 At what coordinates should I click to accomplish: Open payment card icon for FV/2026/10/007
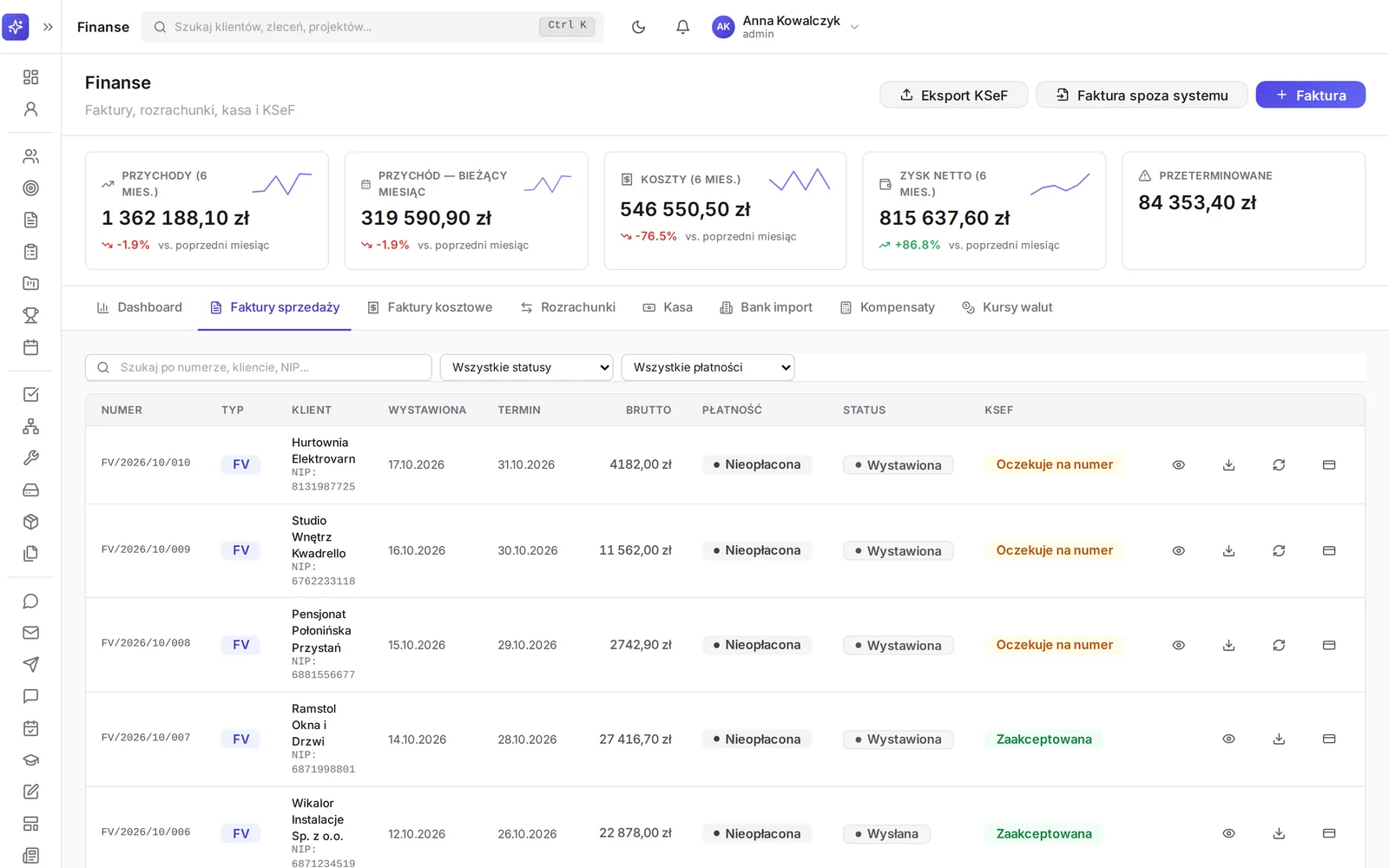pos(1329,740)
